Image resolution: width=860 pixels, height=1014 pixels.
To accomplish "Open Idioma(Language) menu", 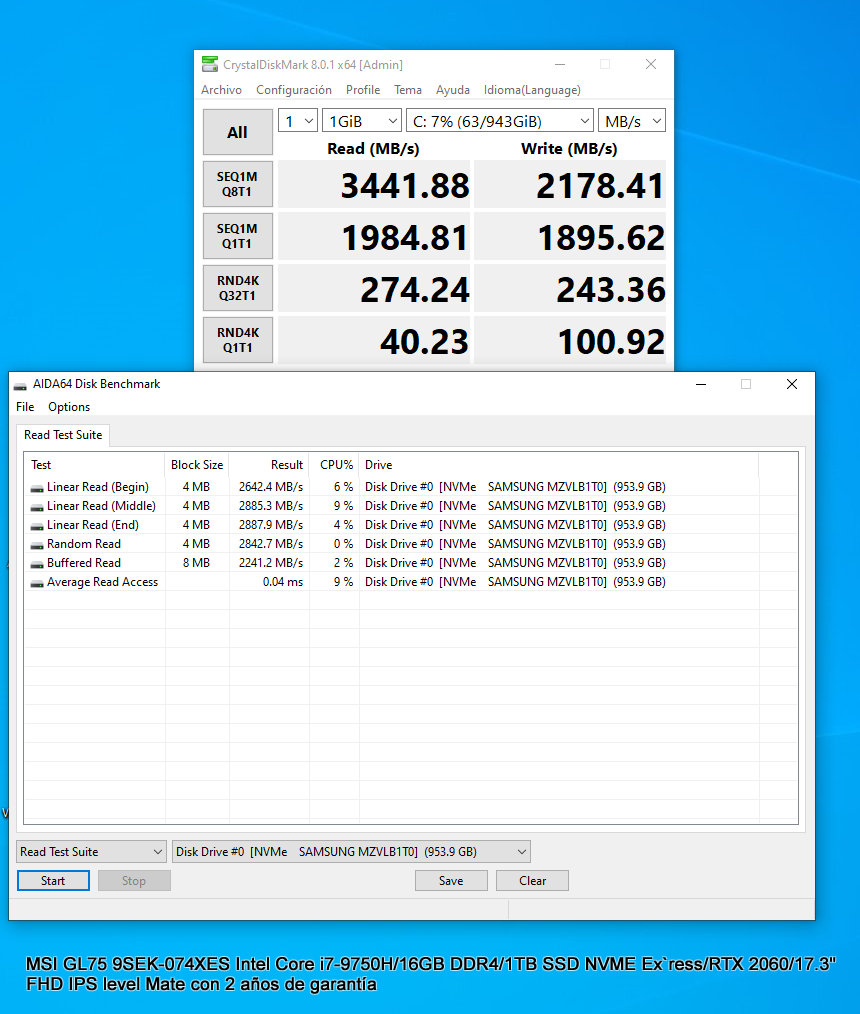I will 532,90.
